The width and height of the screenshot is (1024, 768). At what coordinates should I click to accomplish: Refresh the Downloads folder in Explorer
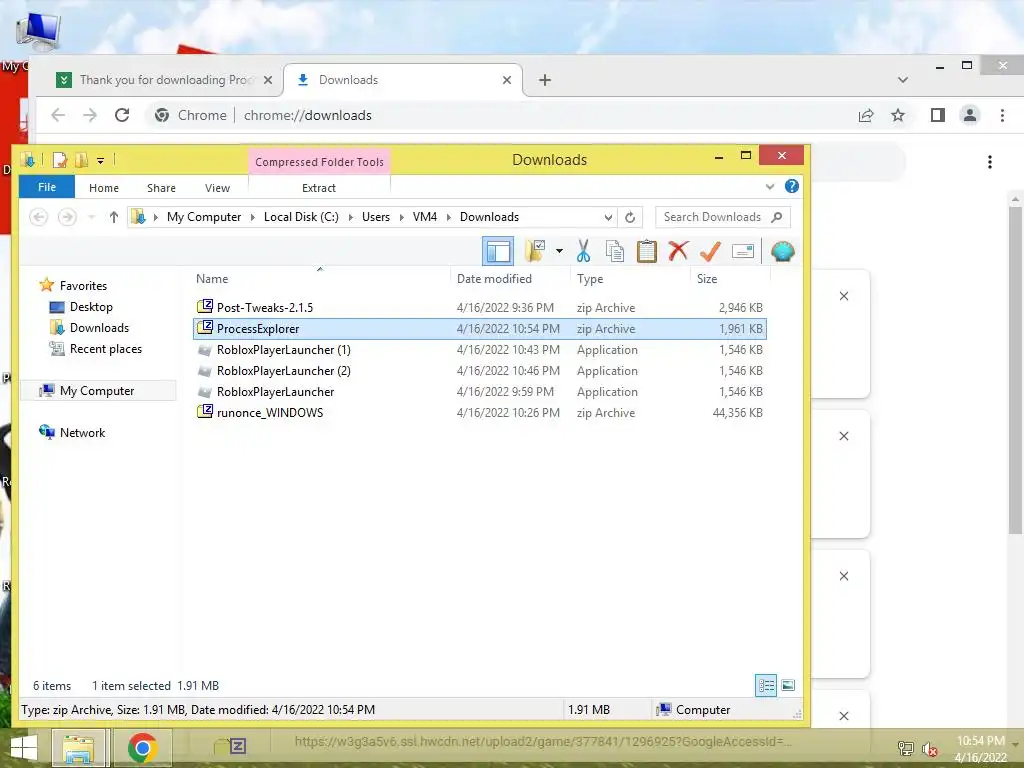pos(630,217)
